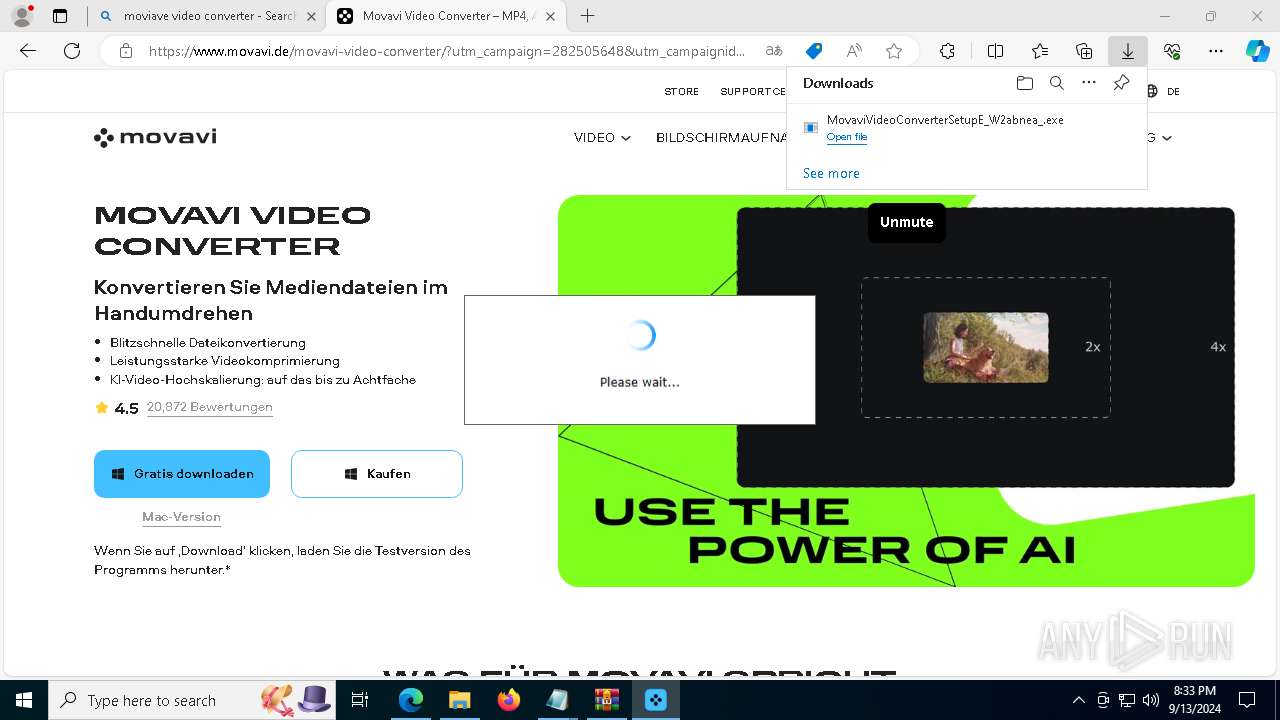Screen dimensions: 1280x720
Task: Open the SUPPORTCENTER link
Action: click(753, 91)
